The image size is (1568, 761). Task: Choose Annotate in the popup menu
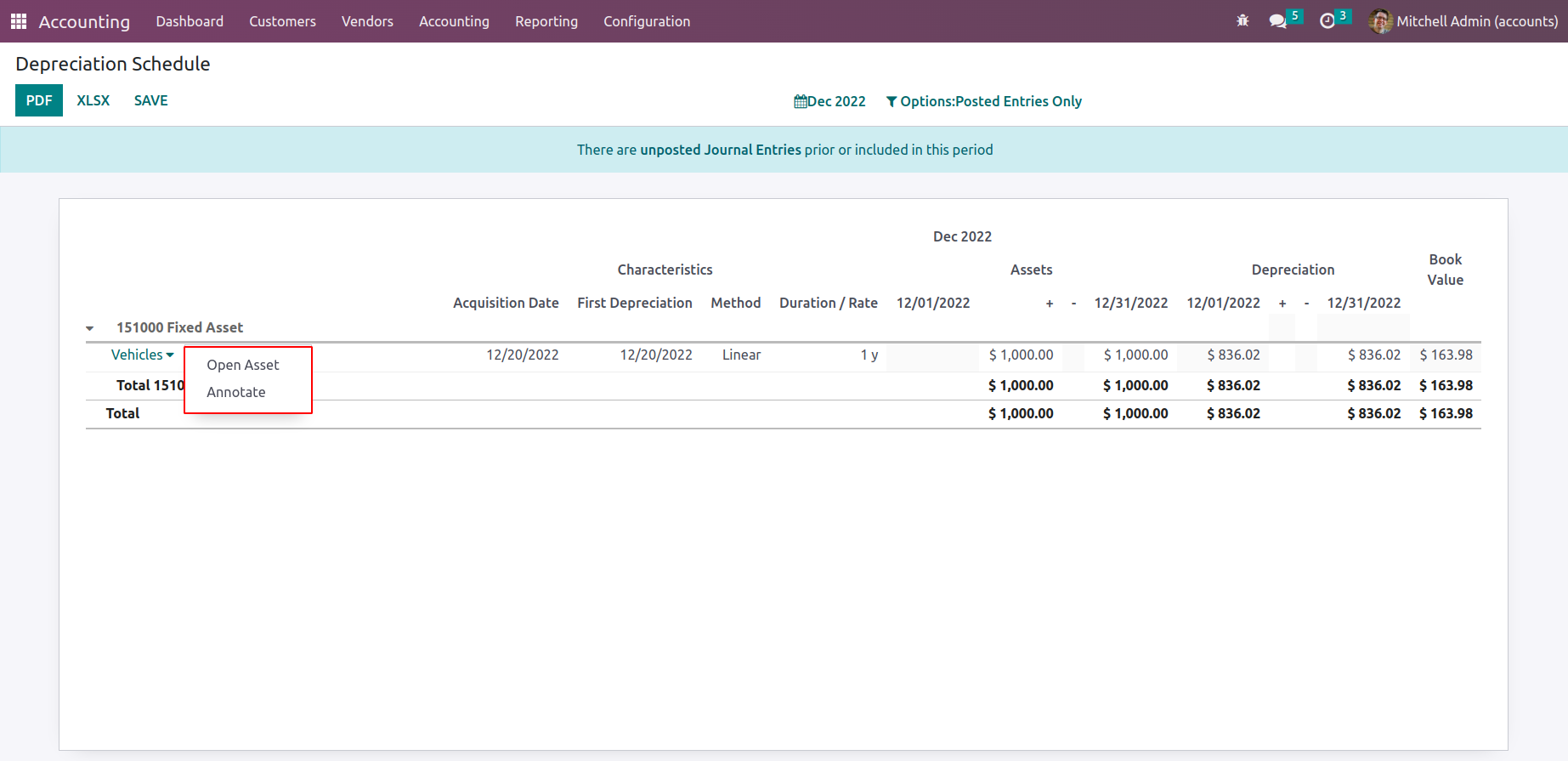(236, 392)
